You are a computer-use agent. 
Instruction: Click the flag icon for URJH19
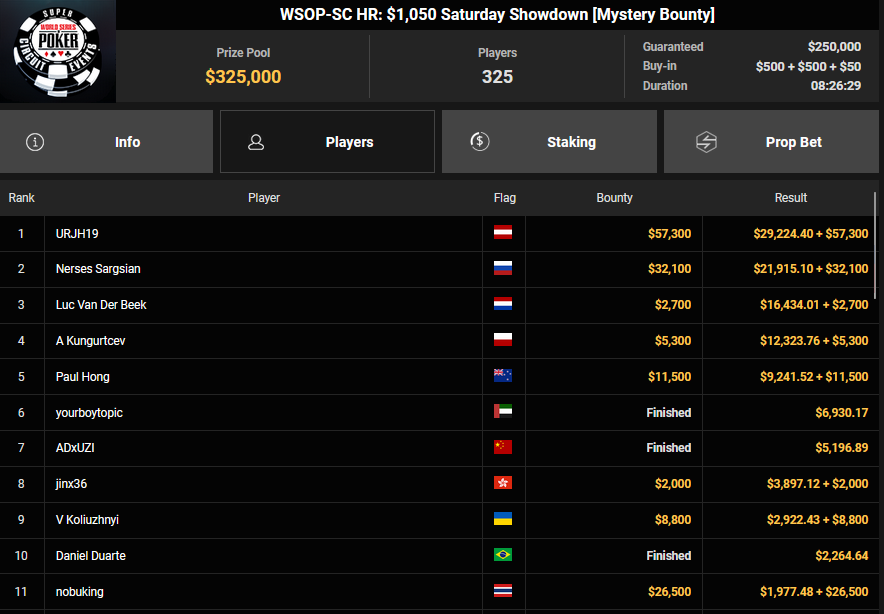503,233
